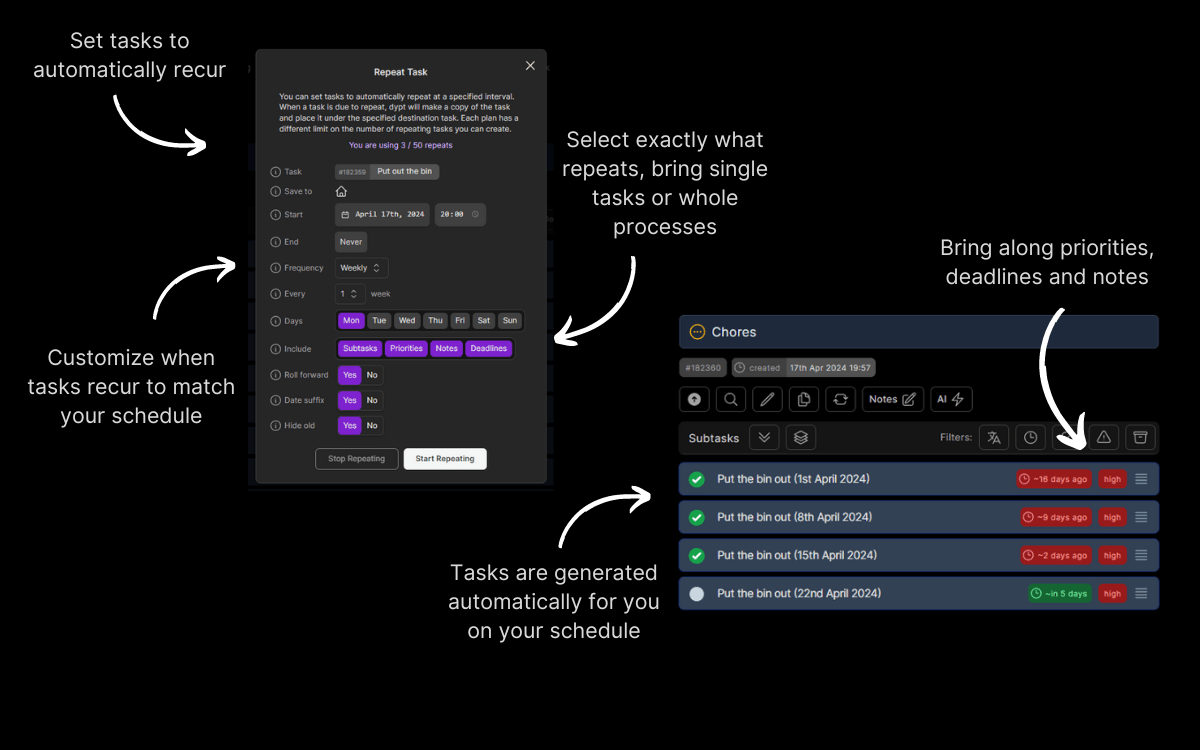Click the archive box filter icon

[x=1140, y=437]
